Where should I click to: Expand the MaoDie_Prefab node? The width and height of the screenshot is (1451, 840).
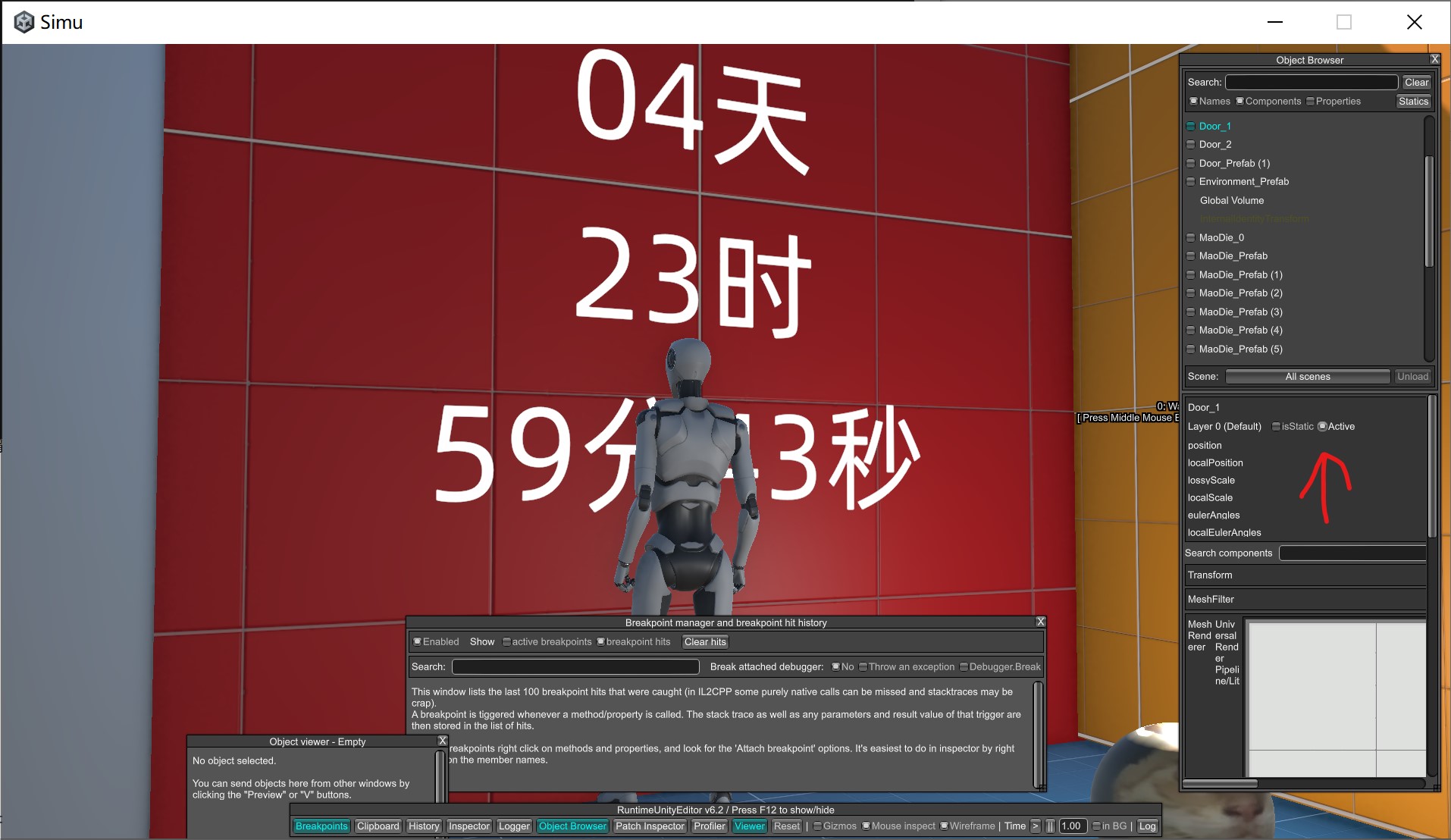click(1190, 255)
